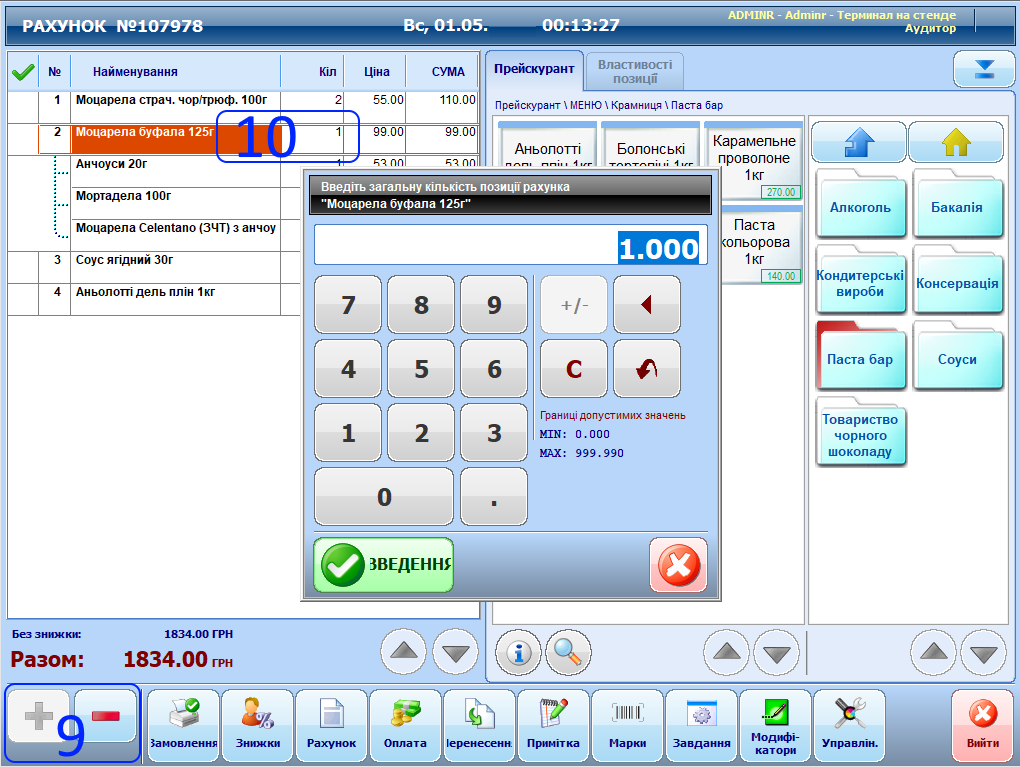Open the info icon button
1020x767 pixels.
tap(518, 652)
